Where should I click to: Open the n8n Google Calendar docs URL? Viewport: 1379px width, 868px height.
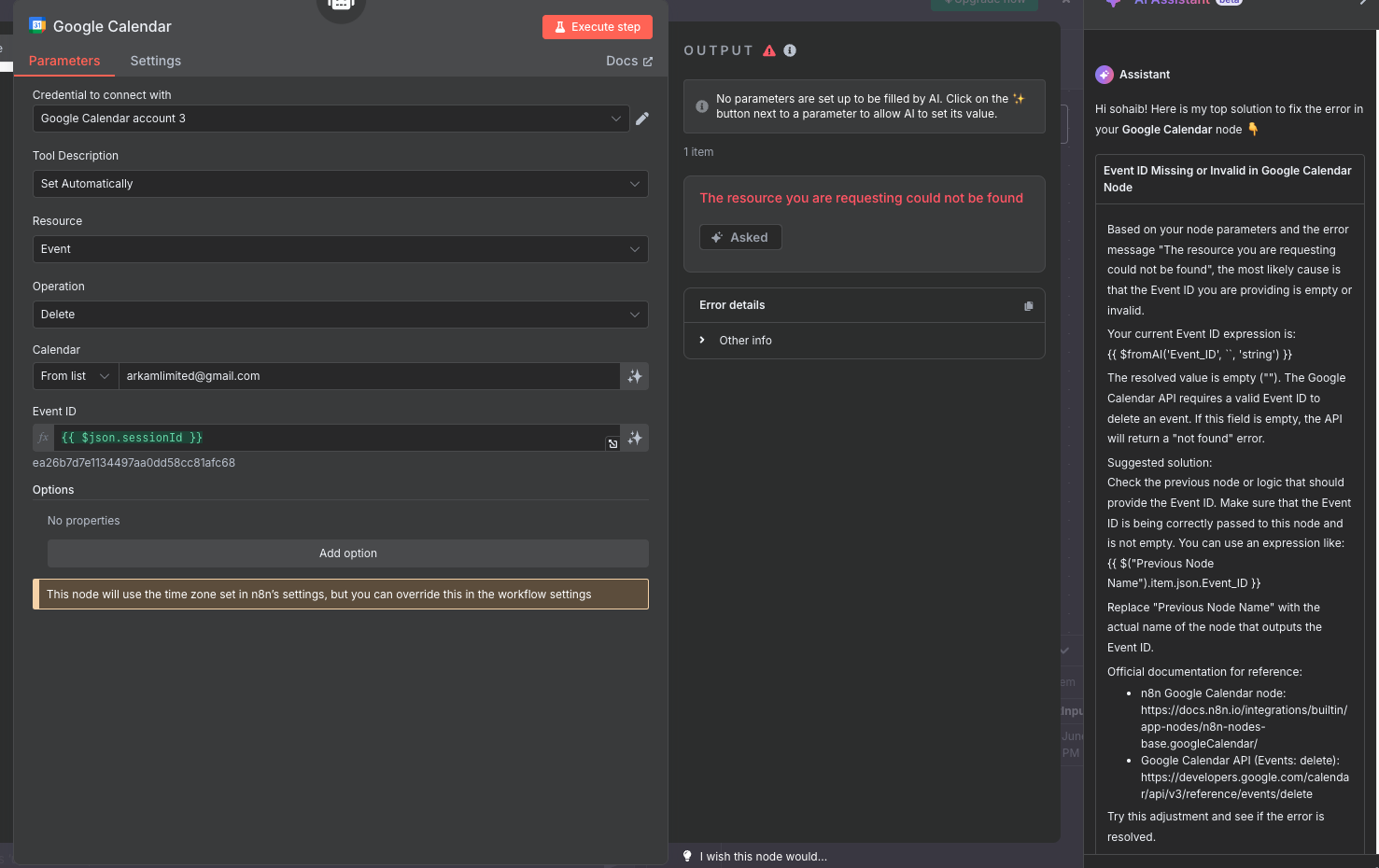pyautogui.click(x=1244, y=727)
